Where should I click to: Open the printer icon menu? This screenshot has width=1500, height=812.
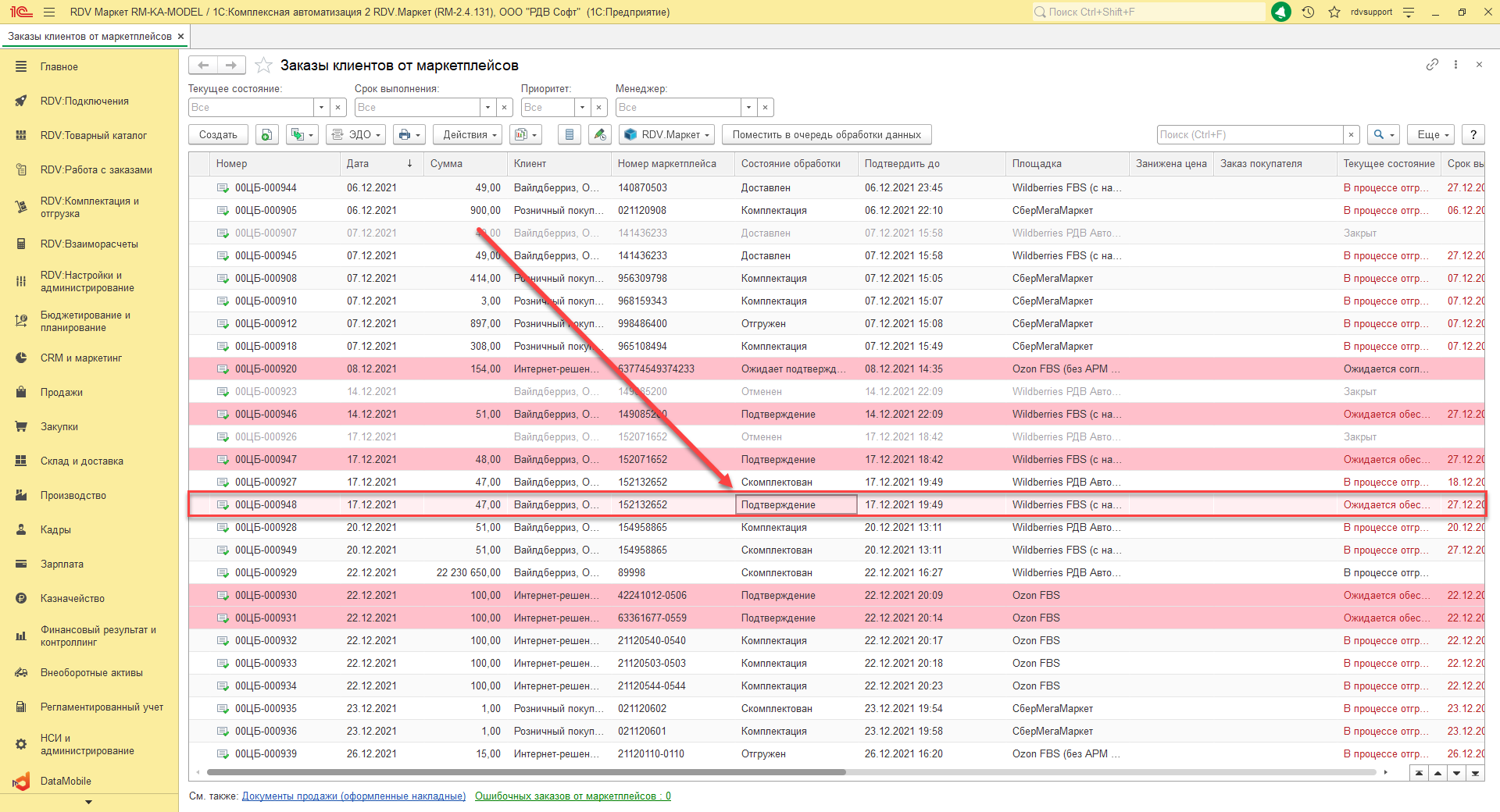coord(409,135)
